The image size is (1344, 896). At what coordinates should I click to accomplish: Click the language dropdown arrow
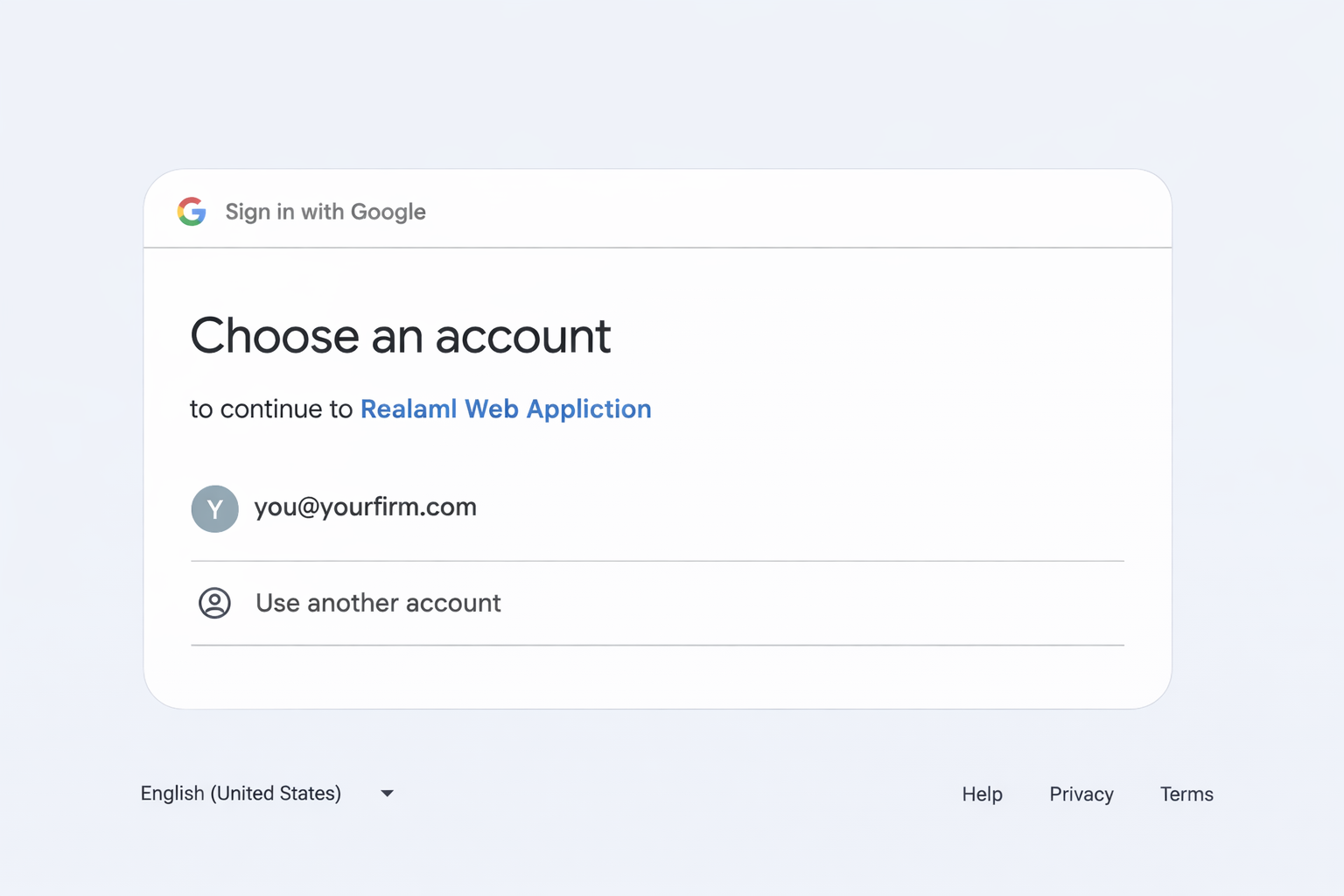tap(387, 794)
